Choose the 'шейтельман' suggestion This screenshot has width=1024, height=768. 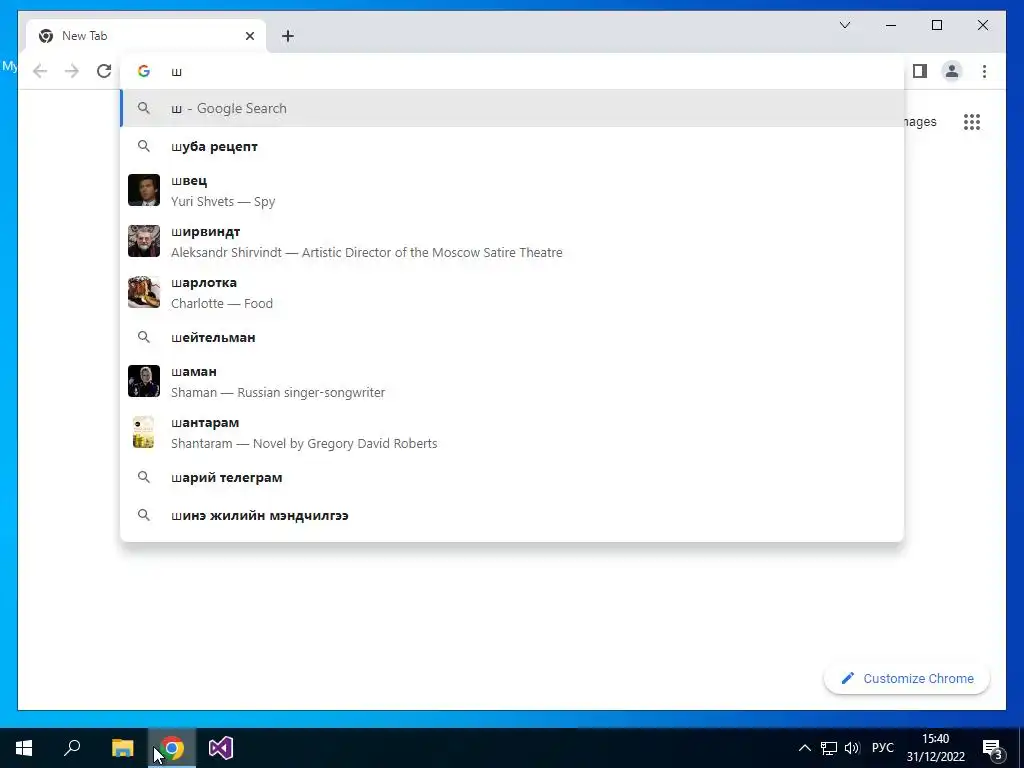point(512,337)
